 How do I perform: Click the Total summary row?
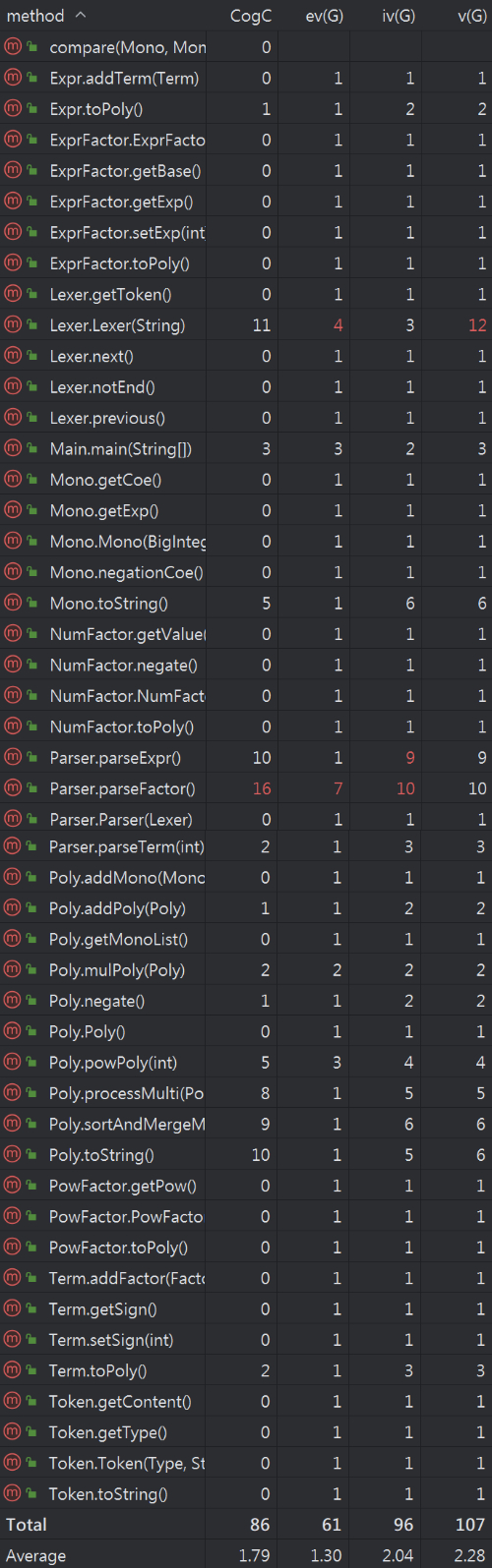tap(246, 1524)
